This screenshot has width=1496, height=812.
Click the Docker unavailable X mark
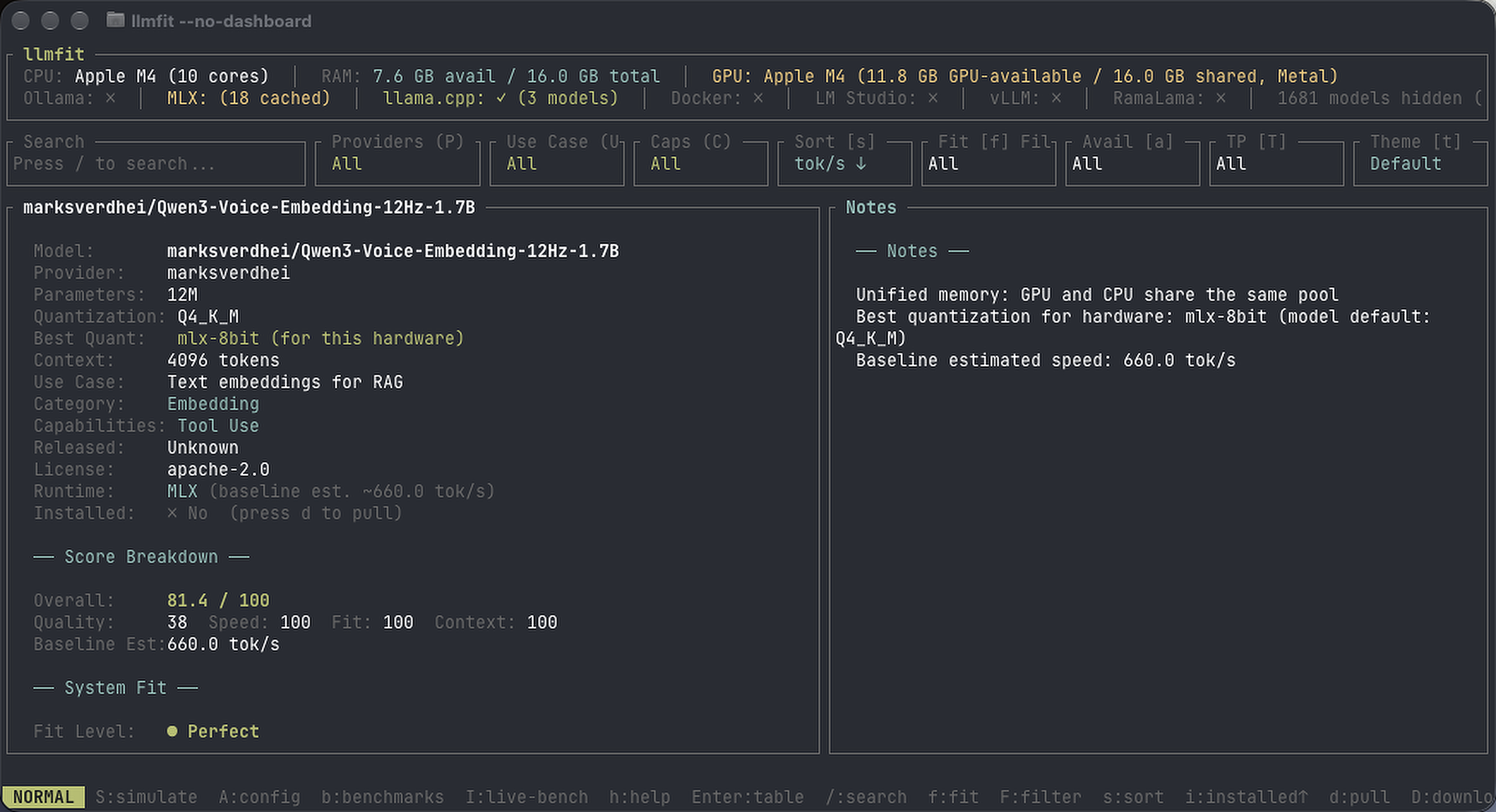758,98
